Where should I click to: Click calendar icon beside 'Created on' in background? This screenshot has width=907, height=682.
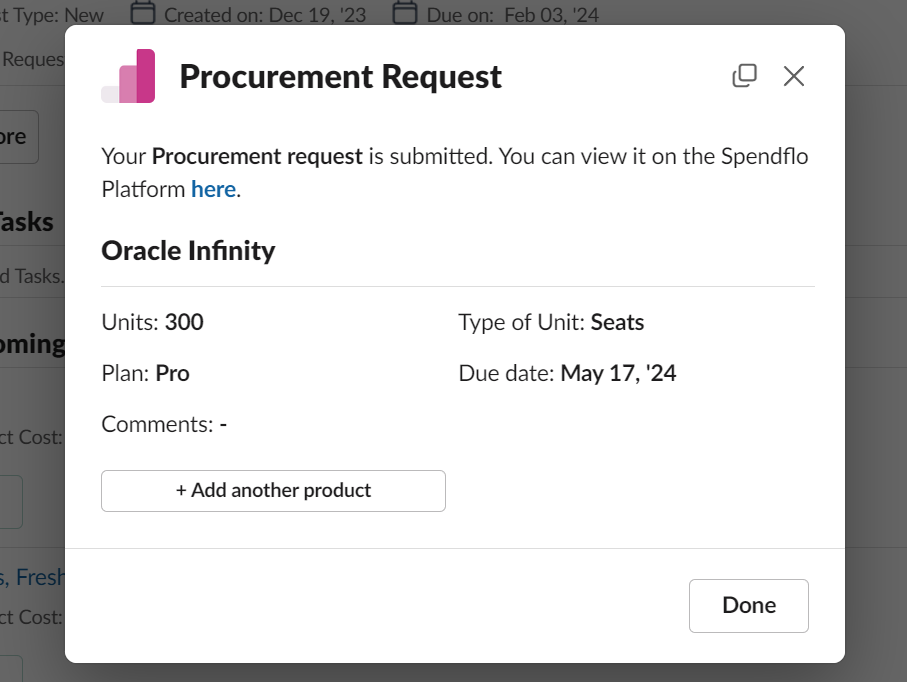[x=143, y=12]
